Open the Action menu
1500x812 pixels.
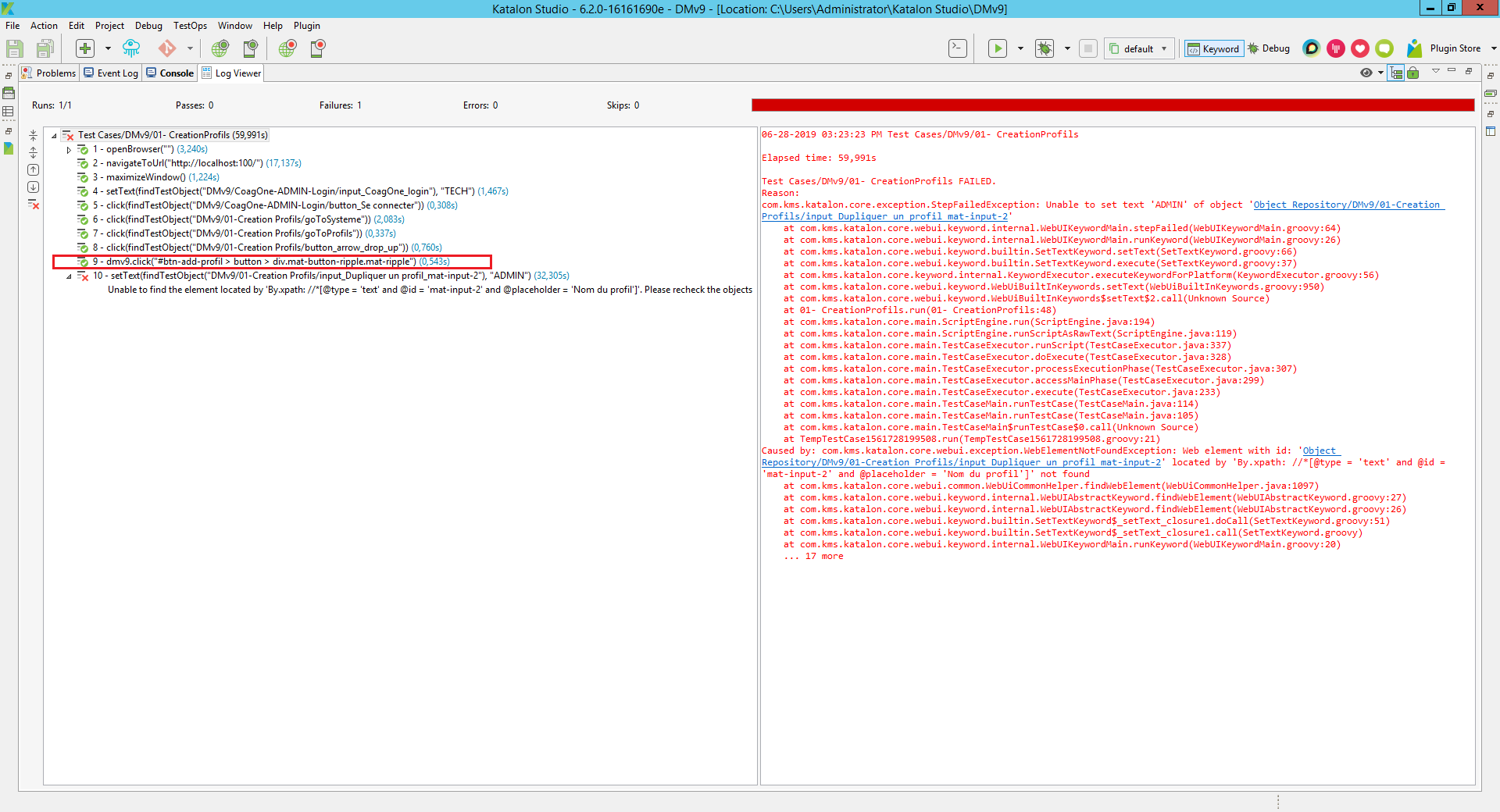[x=44, y=26]
